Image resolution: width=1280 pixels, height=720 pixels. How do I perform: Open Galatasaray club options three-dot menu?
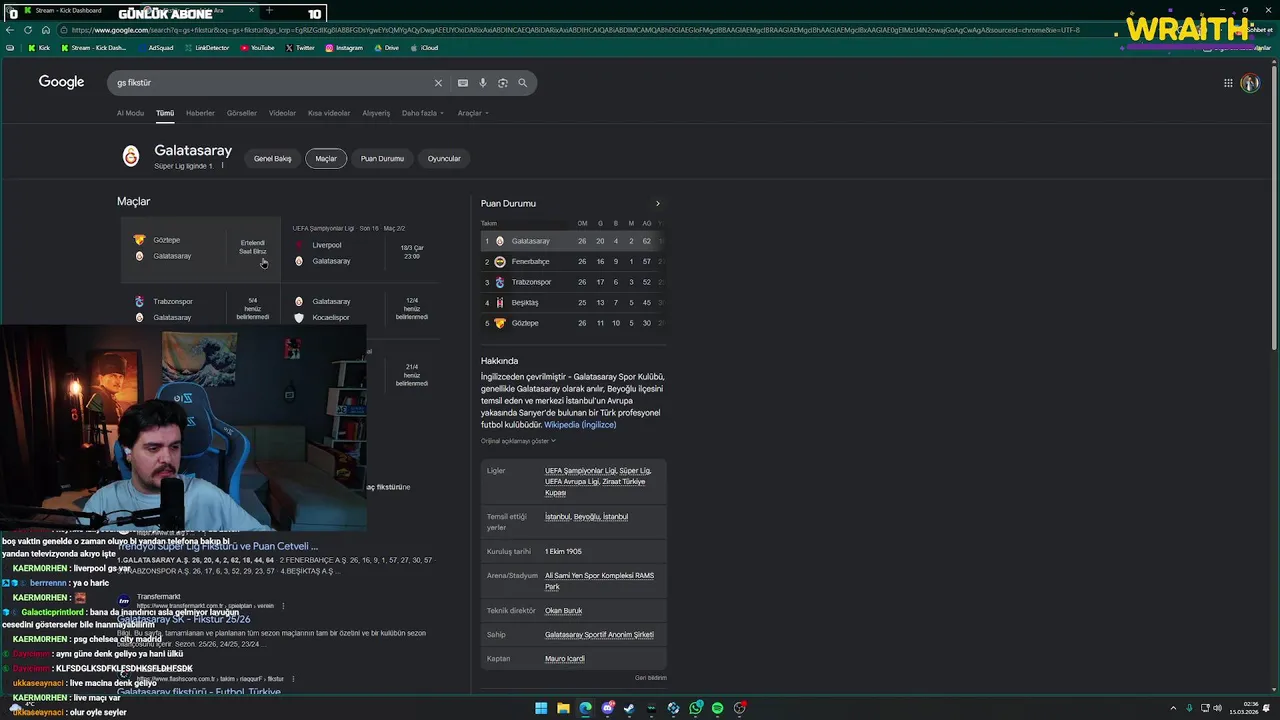(223, 165)
